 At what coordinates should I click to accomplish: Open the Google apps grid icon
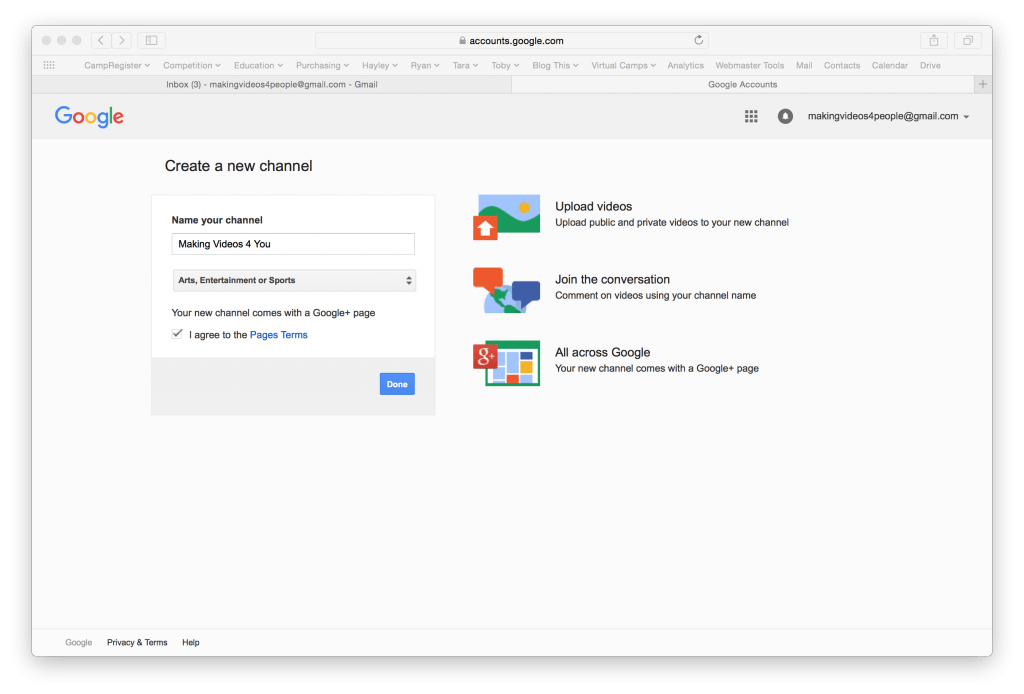(751, 116)
